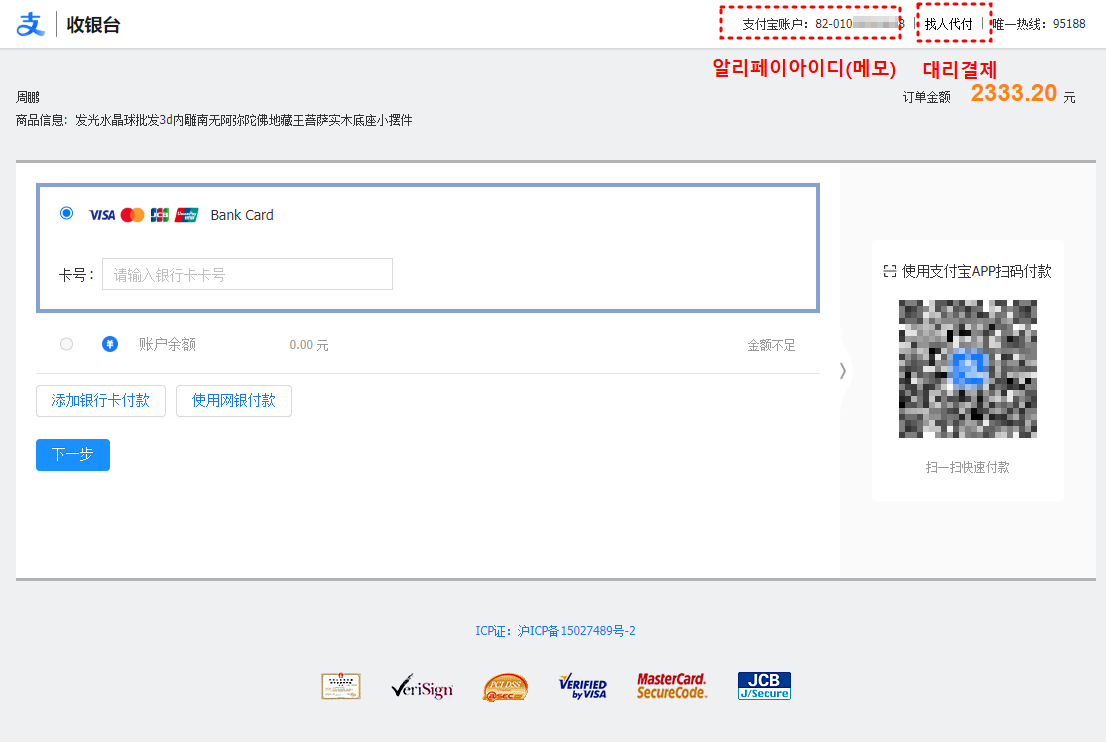1106x742 pixels.
Task: Click the card number input field
Action: point(247,273)
